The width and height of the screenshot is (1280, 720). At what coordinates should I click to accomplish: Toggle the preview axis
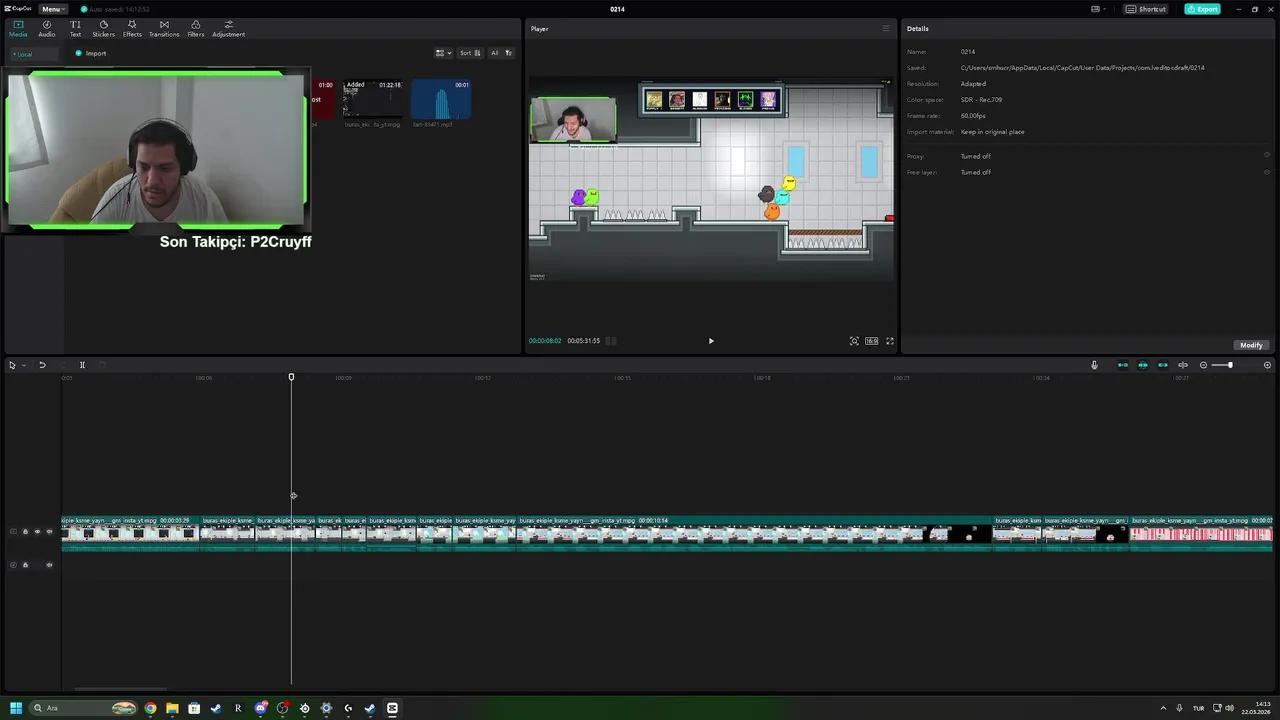pyautogui.click(x=1183, y=365)
